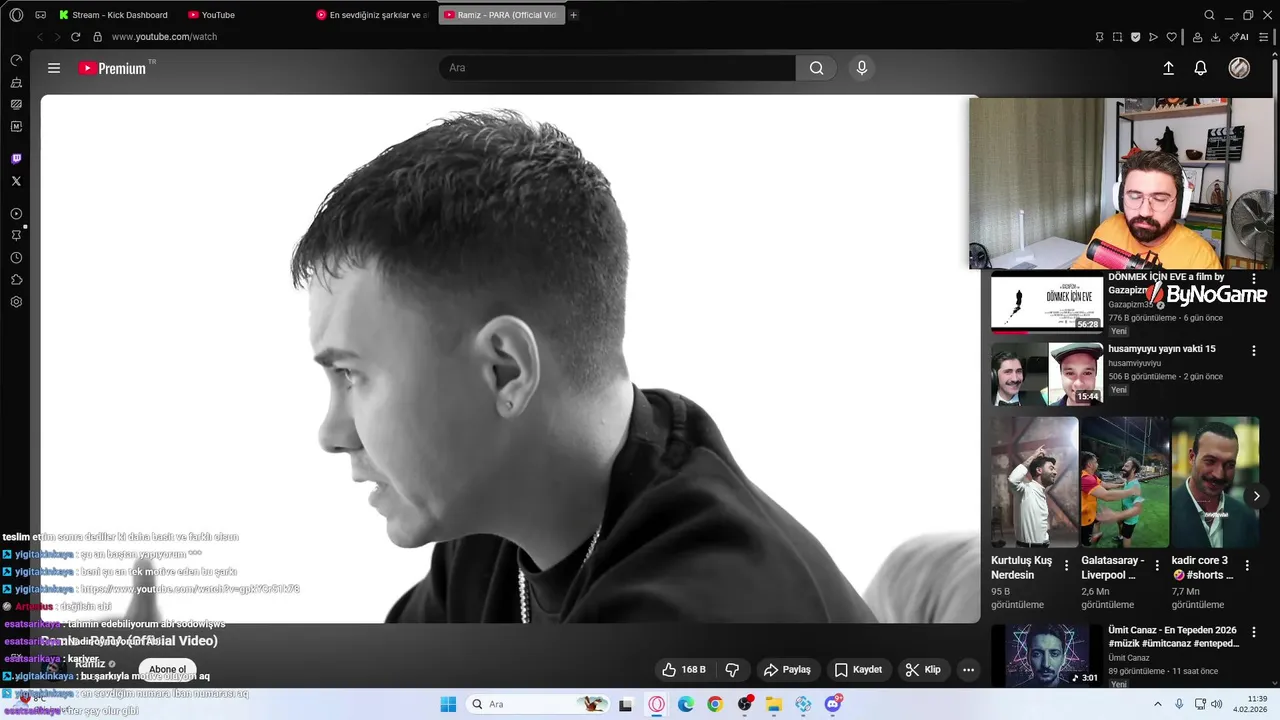Image resolution: width=1280 pixels, height=720 pixels.
Task: Go back to previous page
Action: 40,37
